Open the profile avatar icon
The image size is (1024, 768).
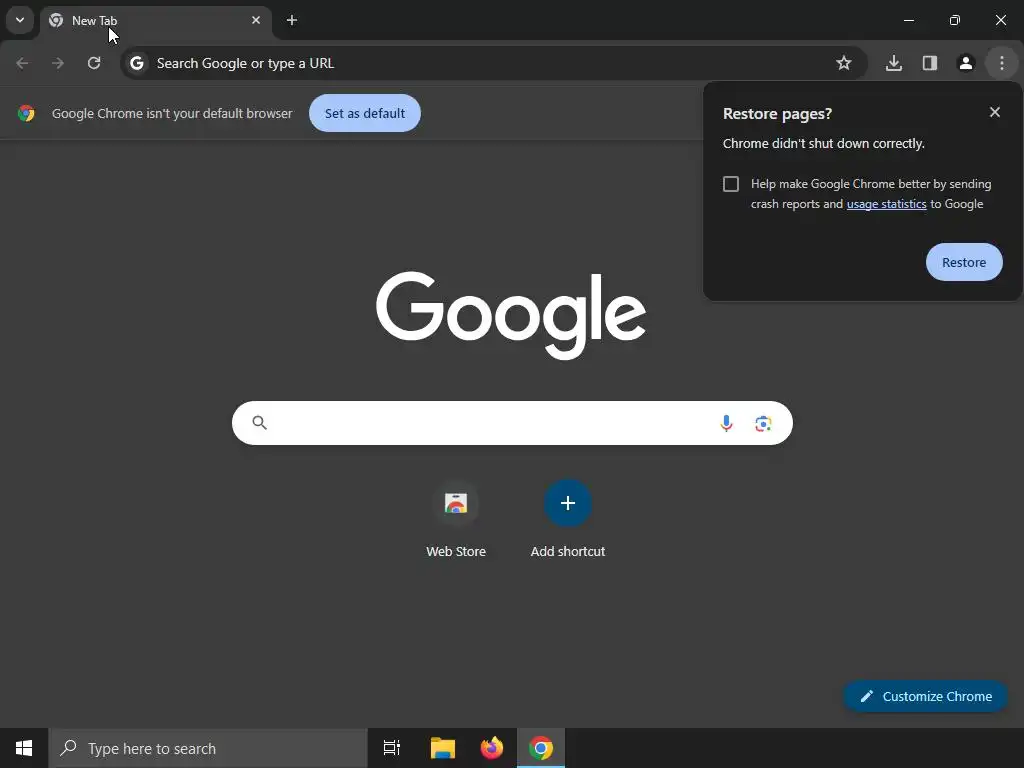(x=966, y=63)
